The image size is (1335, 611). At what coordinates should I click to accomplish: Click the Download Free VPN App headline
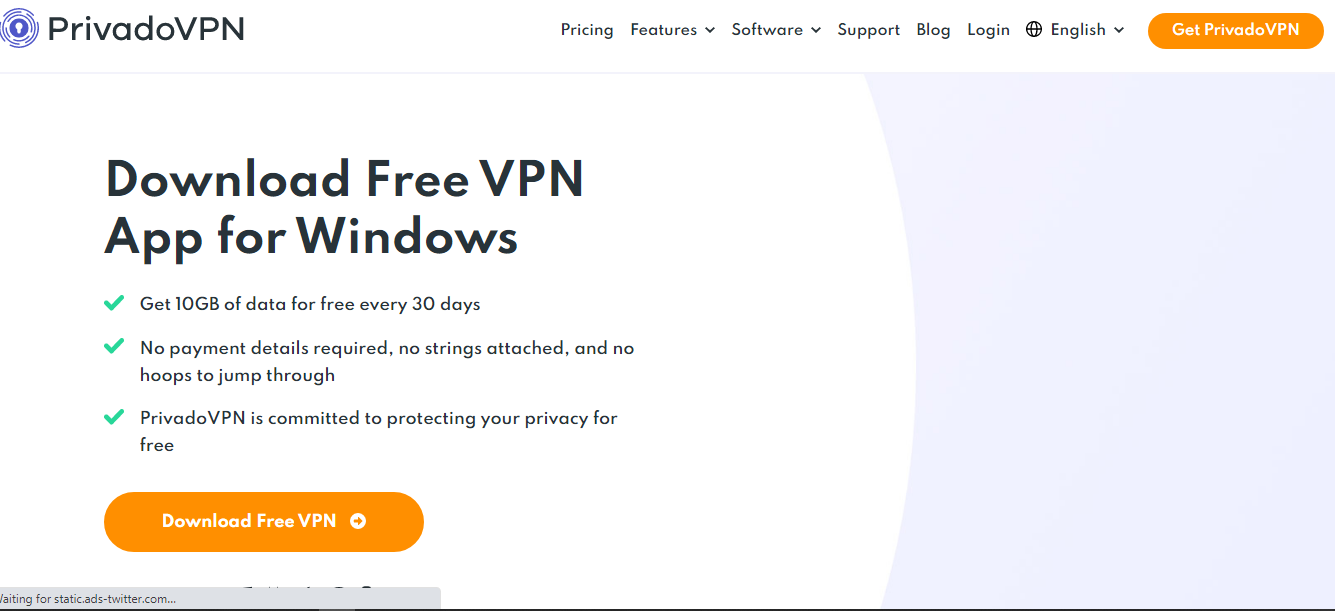(344, 208)
